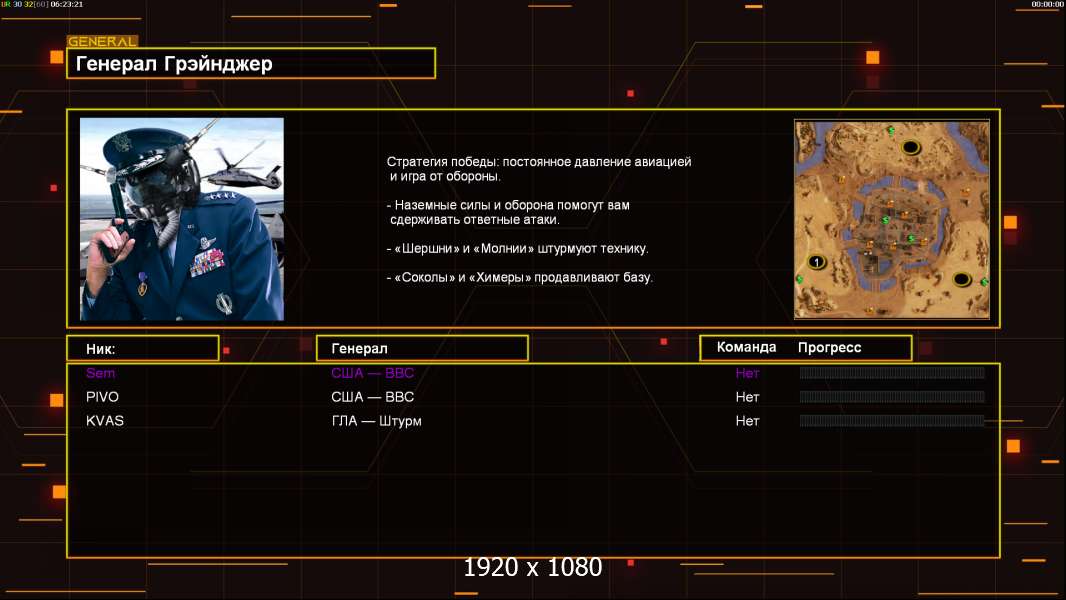Open the desert map preview thumbnail
Image resolution: width=1066 pixels, height=600 pixels.
892,219
